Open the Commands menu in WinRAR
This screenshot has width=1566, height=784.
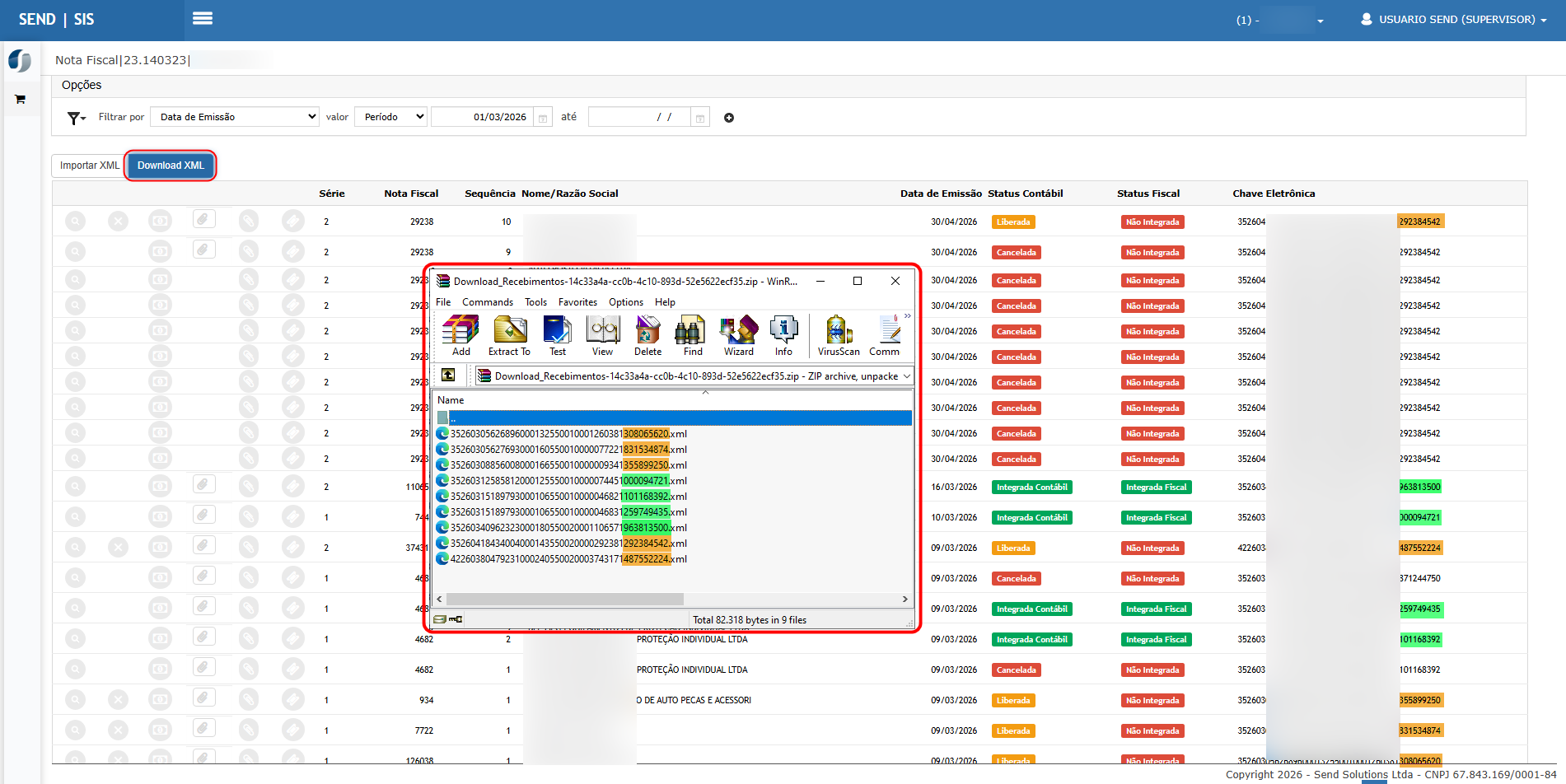[488, 302]
